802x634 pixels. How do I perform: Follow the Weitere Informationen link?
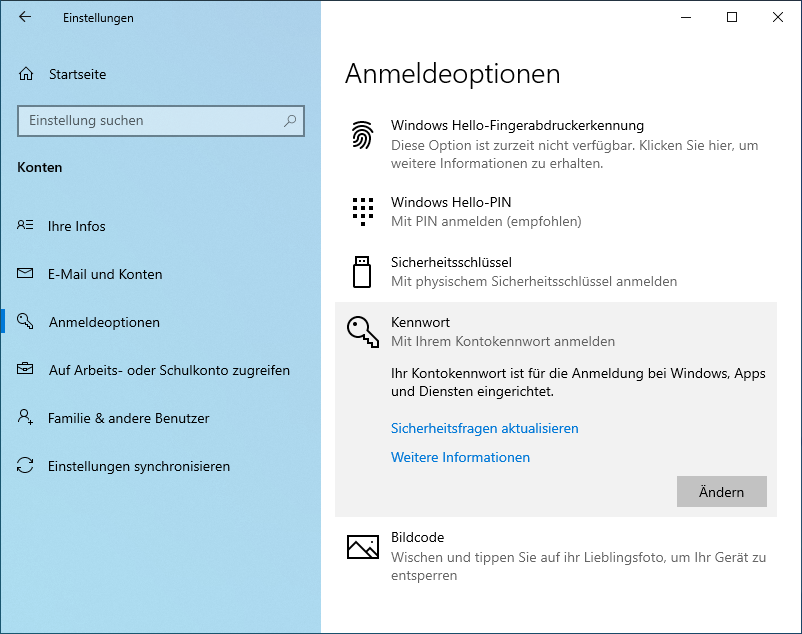[460, 457]
